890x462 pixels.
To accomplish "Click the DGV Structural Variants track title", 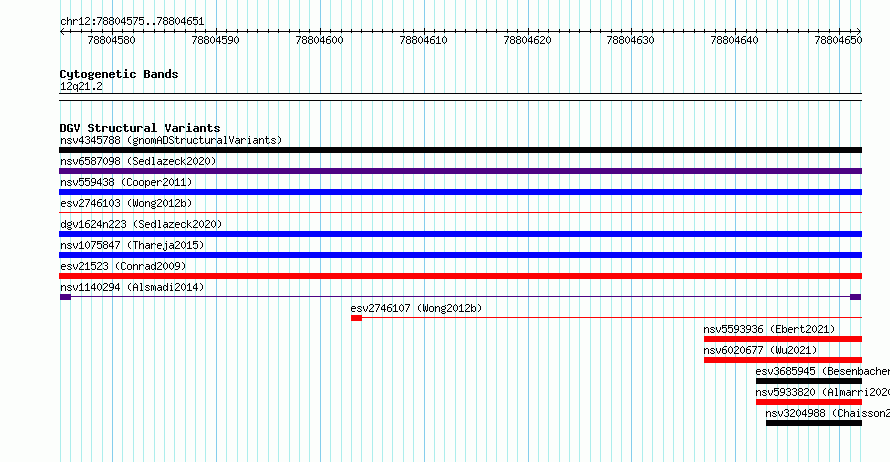I will pyautogui.click(x=140, y=128).
